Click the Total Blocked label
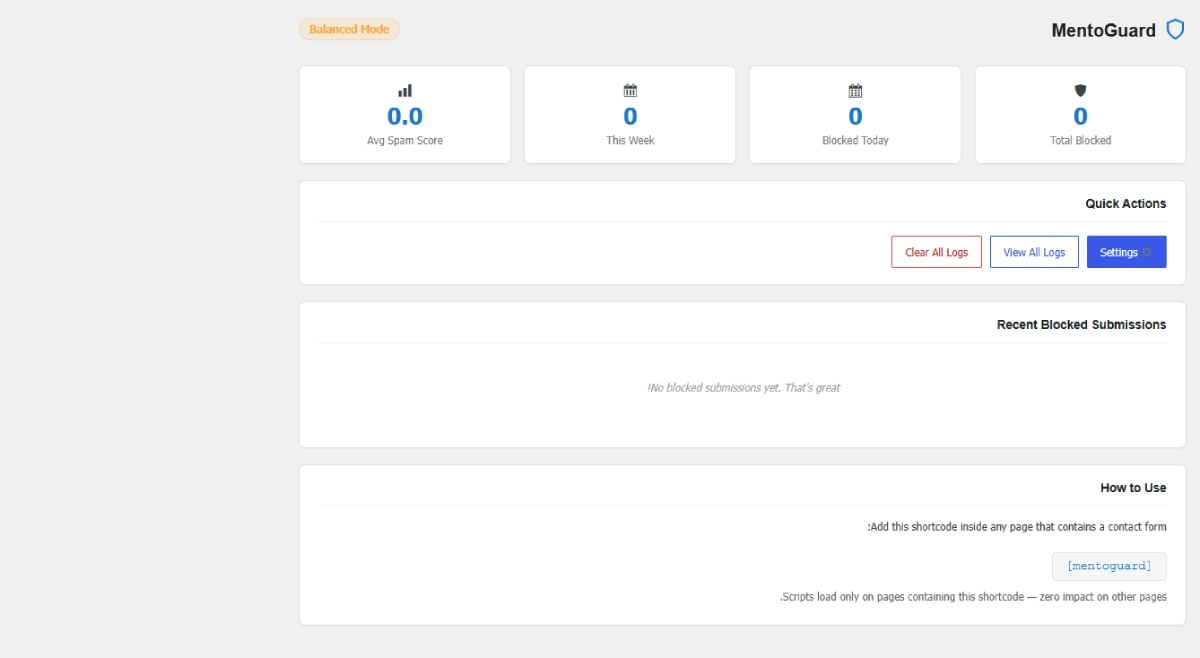The height and width of the screenshot is (658, 1200). pos(1080,141)
